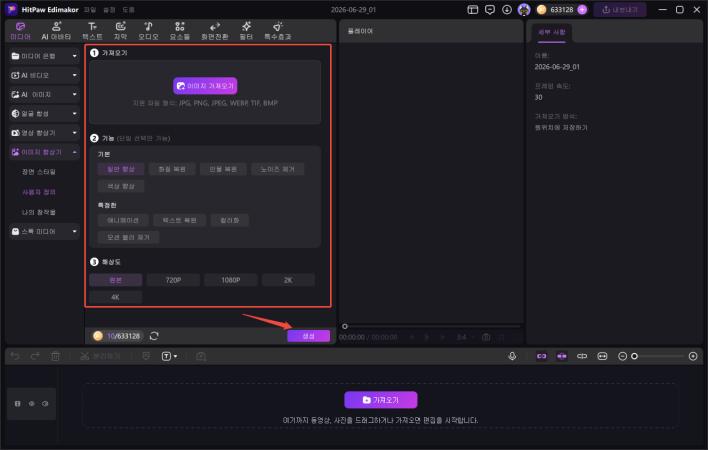Click the undo arrow in timeline toolbar

tap(15, 356)
